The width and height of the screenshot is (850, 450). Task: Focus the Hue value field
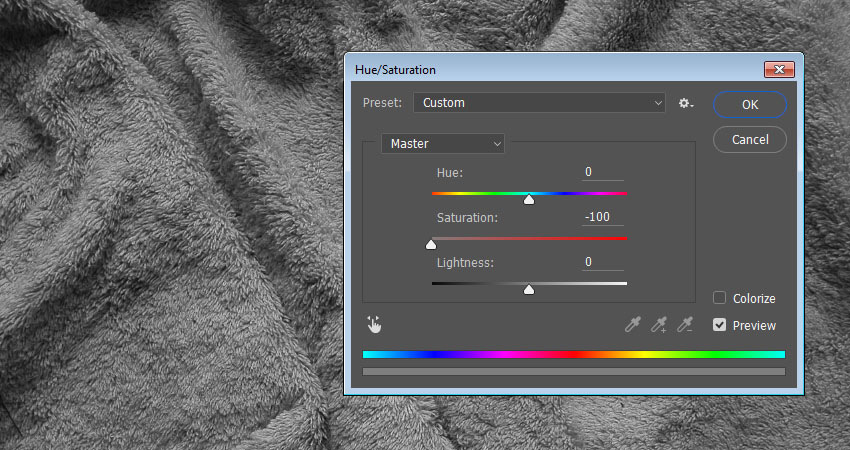(603, 172)
